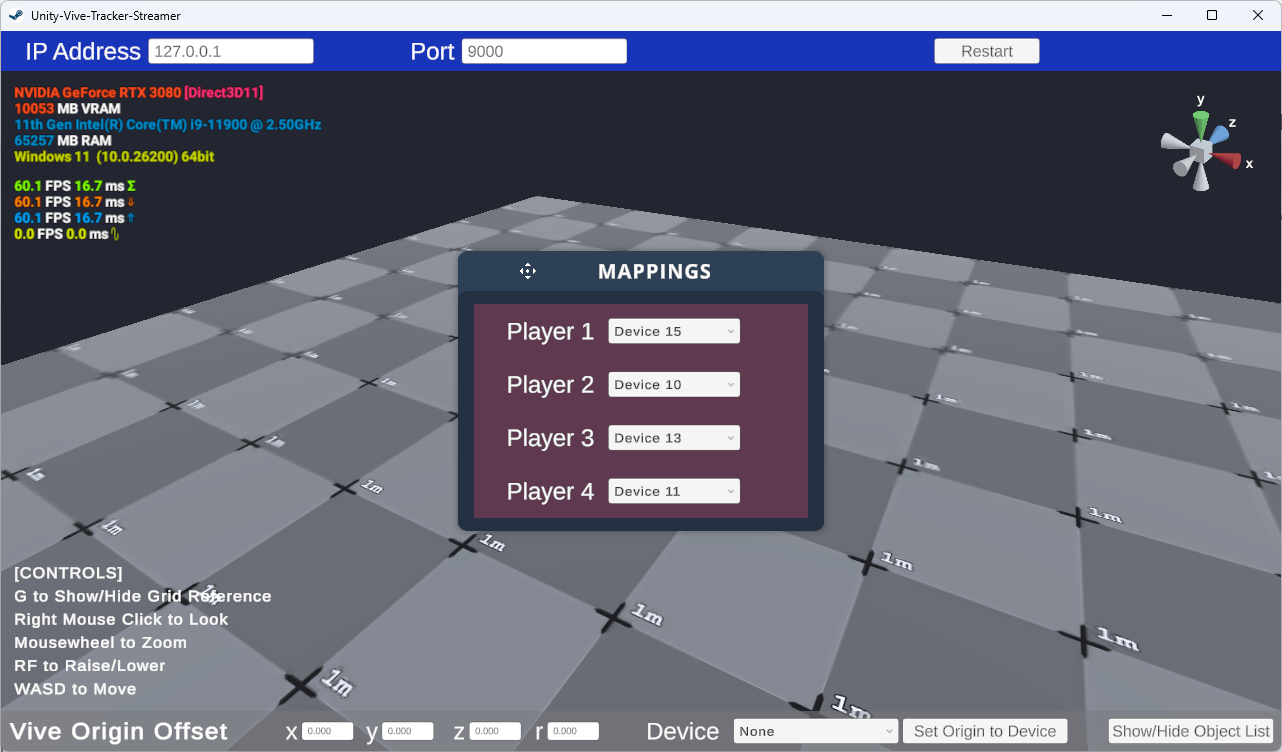Click 'G to Show/Hide Grid Reference' text

click(x=143, y=596)
